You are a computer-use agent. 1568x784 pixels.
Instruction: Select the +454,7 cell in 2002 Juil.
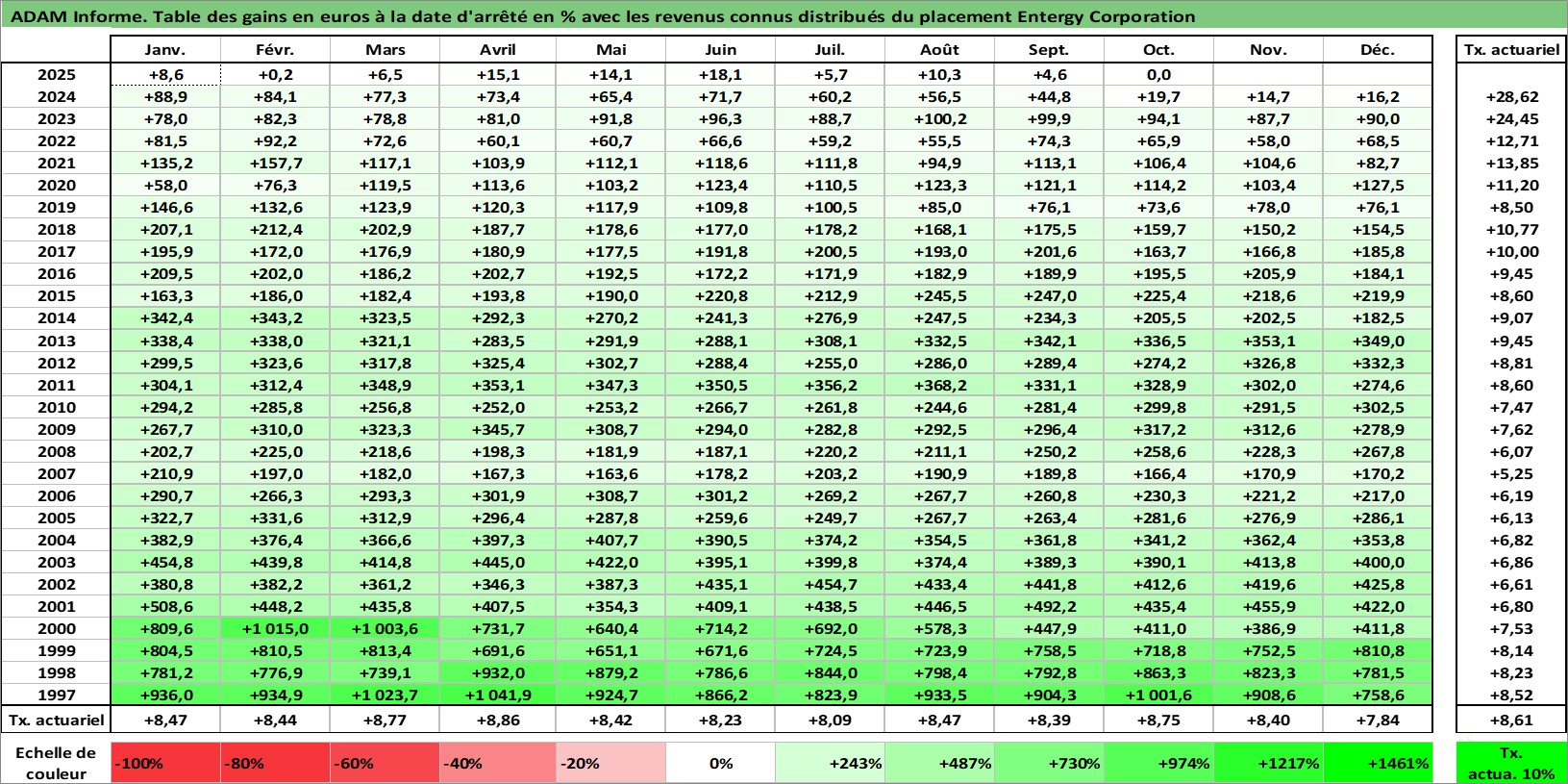point(831,584)
